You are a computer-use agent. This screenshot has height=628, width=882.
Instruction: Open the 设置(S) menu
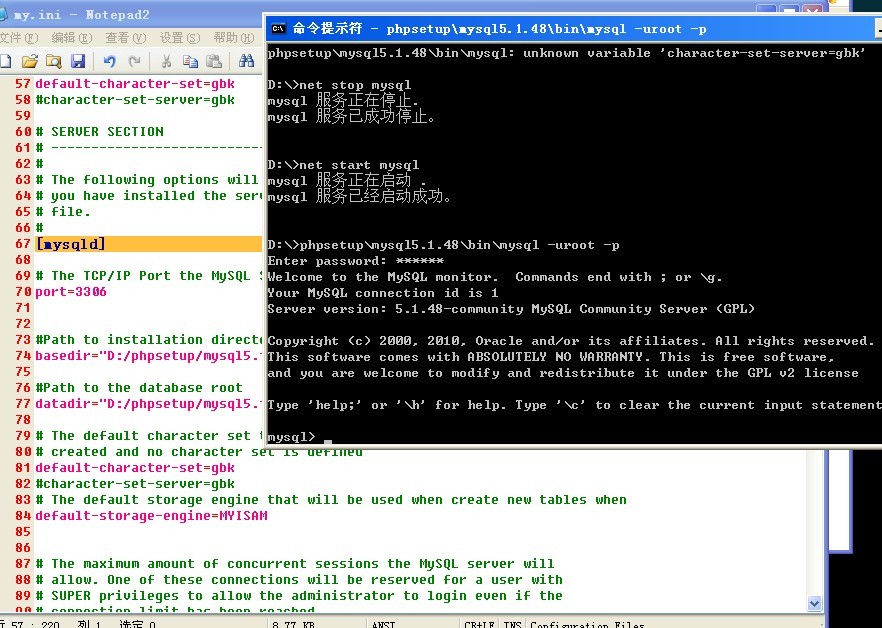tap(179, 38)
